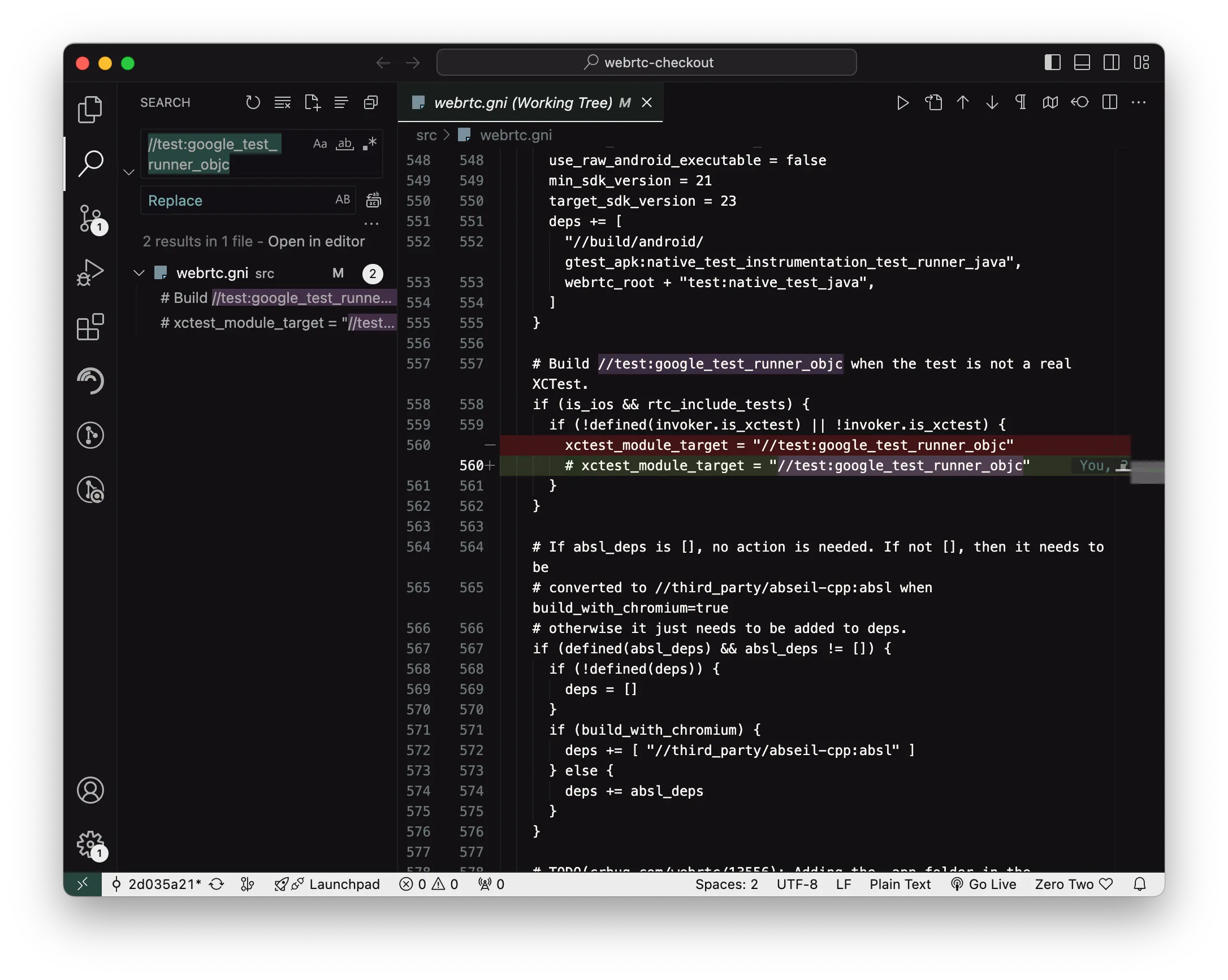1228x980 pixels.
Task: Select the webrtc.gni Working Tree tab
Action: 522,103
